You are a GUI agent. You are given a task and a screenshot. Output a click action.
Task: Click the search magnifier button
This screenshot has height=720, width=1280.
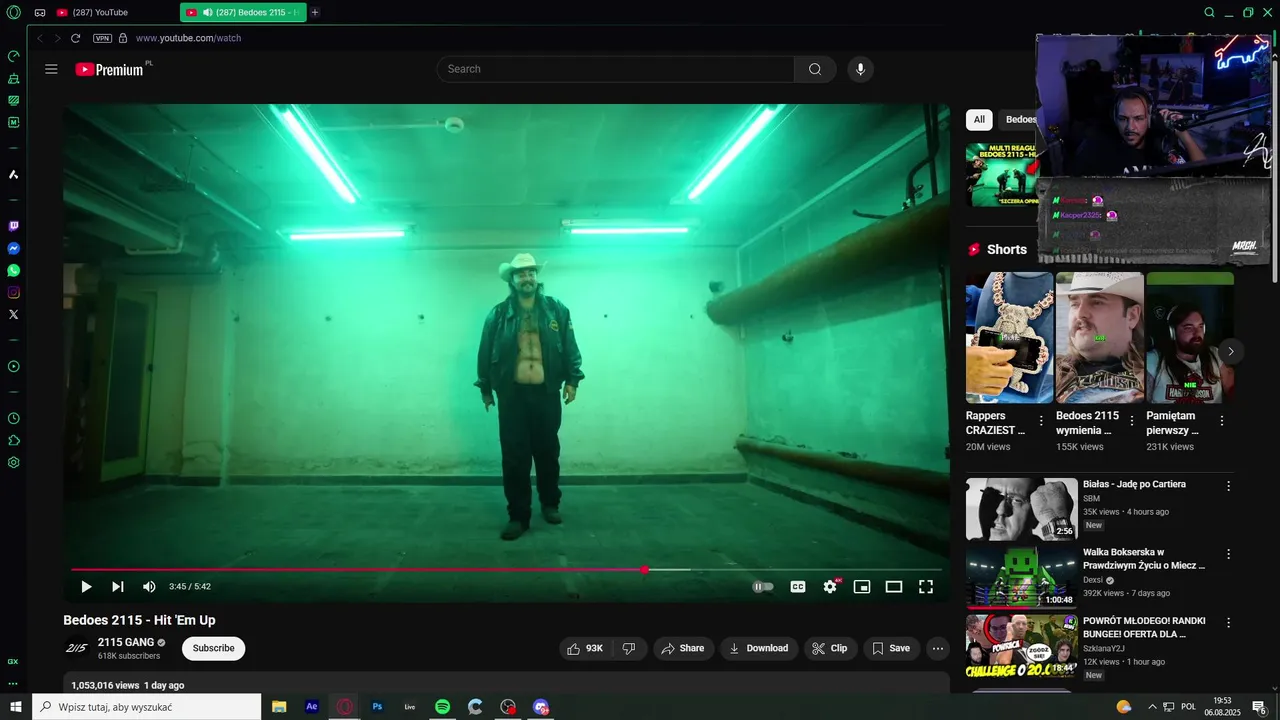pyautogui.click(x=815, y=69)
